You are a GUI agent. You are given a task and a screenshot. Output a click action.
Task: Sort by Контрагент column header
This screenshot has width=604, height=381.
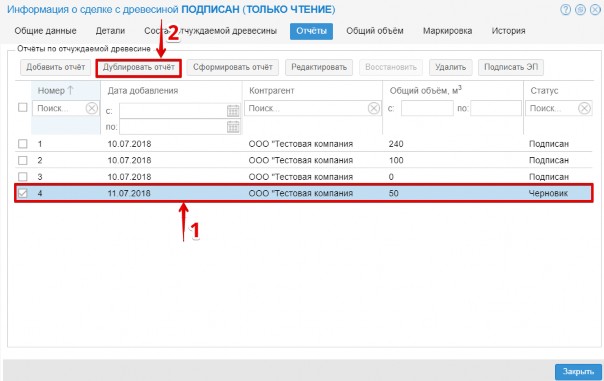[272, 91]
